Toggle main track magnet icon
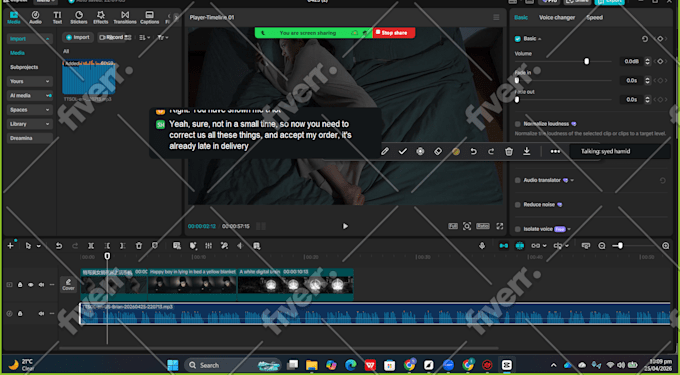The height and width of the screenshot is (375, 680). (503, 246)
